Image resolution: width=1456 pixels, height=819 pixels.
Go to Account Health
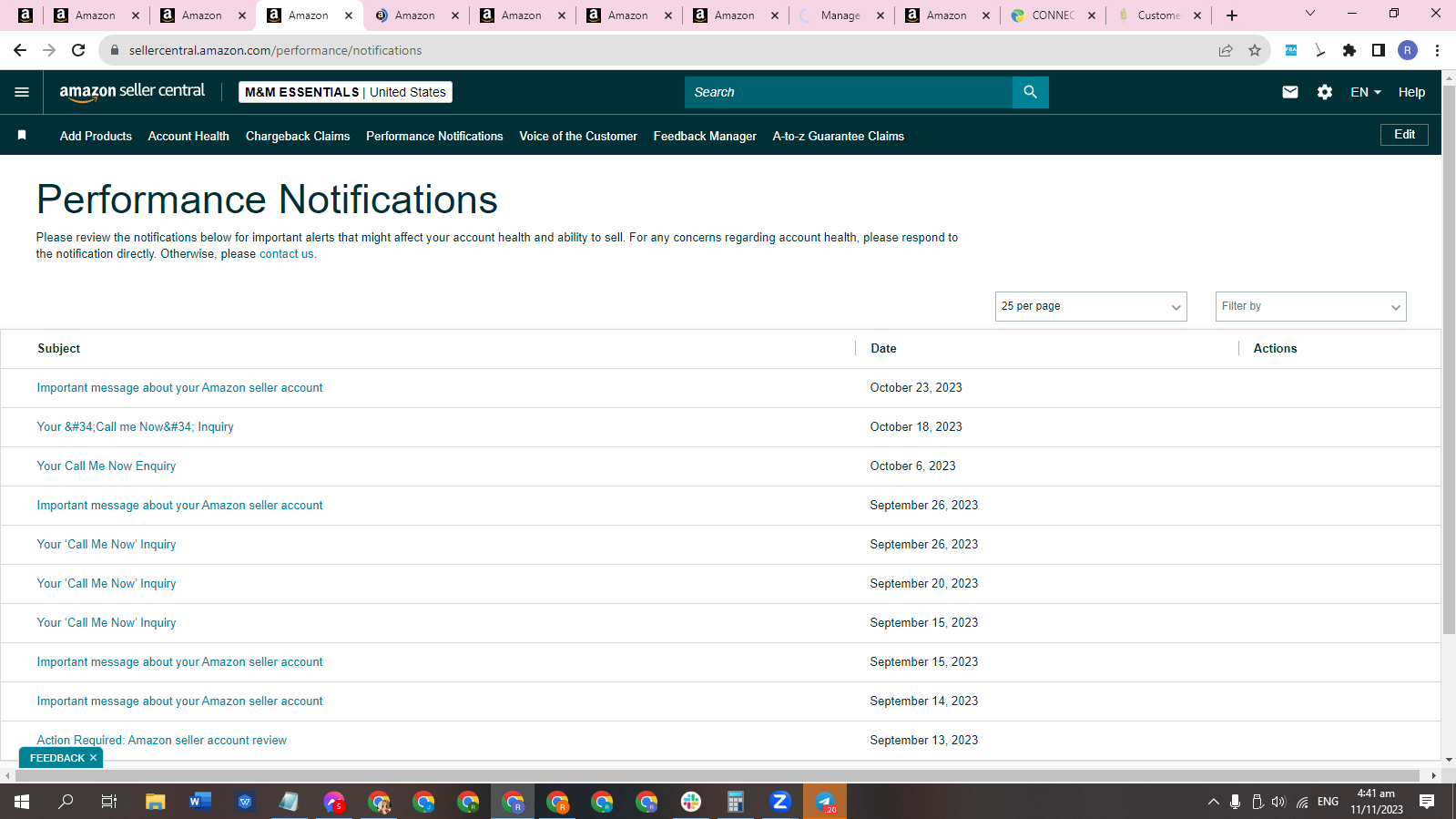pos(188,136)
